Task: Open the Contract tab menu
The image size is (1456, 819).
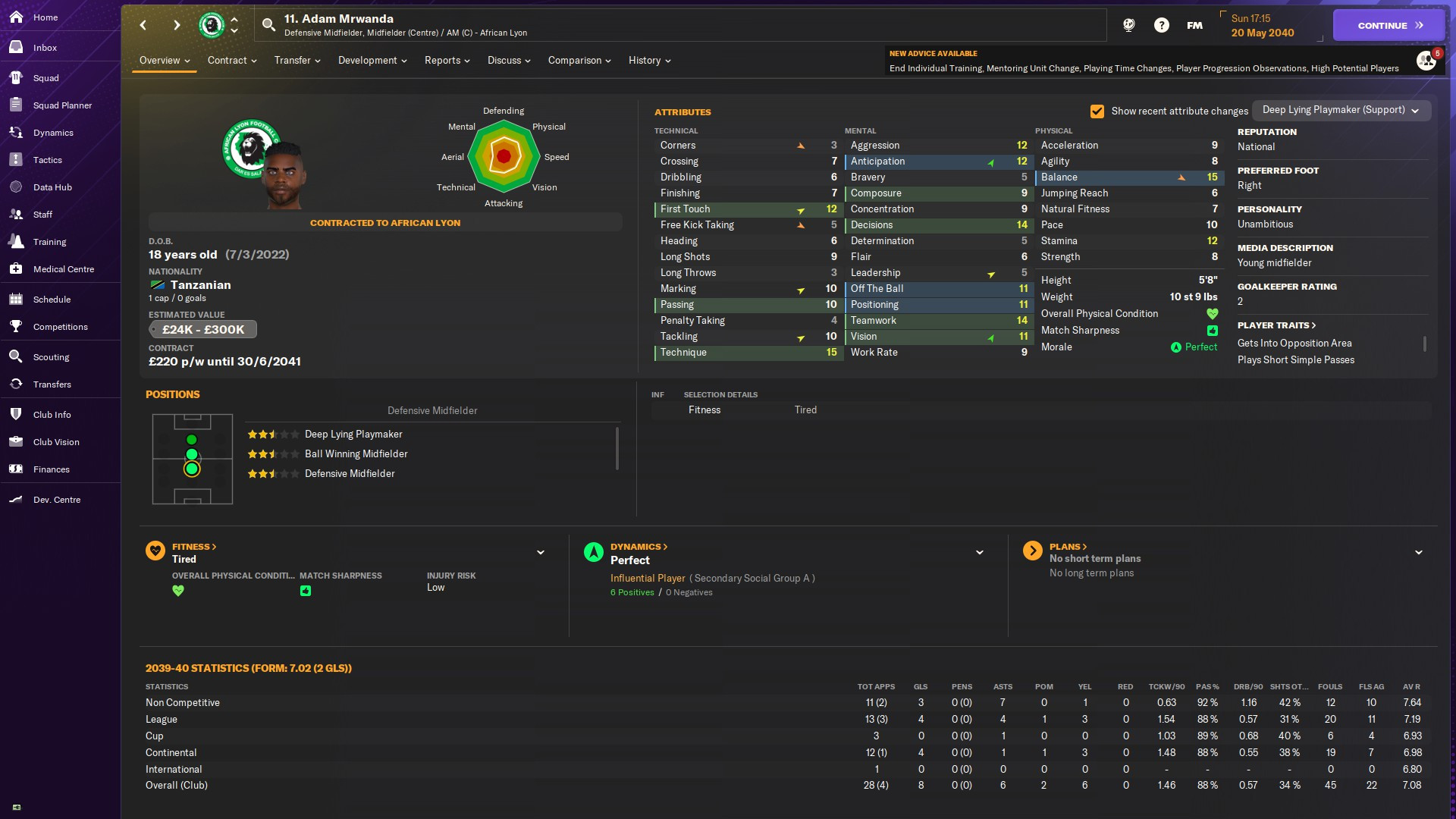Action: [232, 61]
